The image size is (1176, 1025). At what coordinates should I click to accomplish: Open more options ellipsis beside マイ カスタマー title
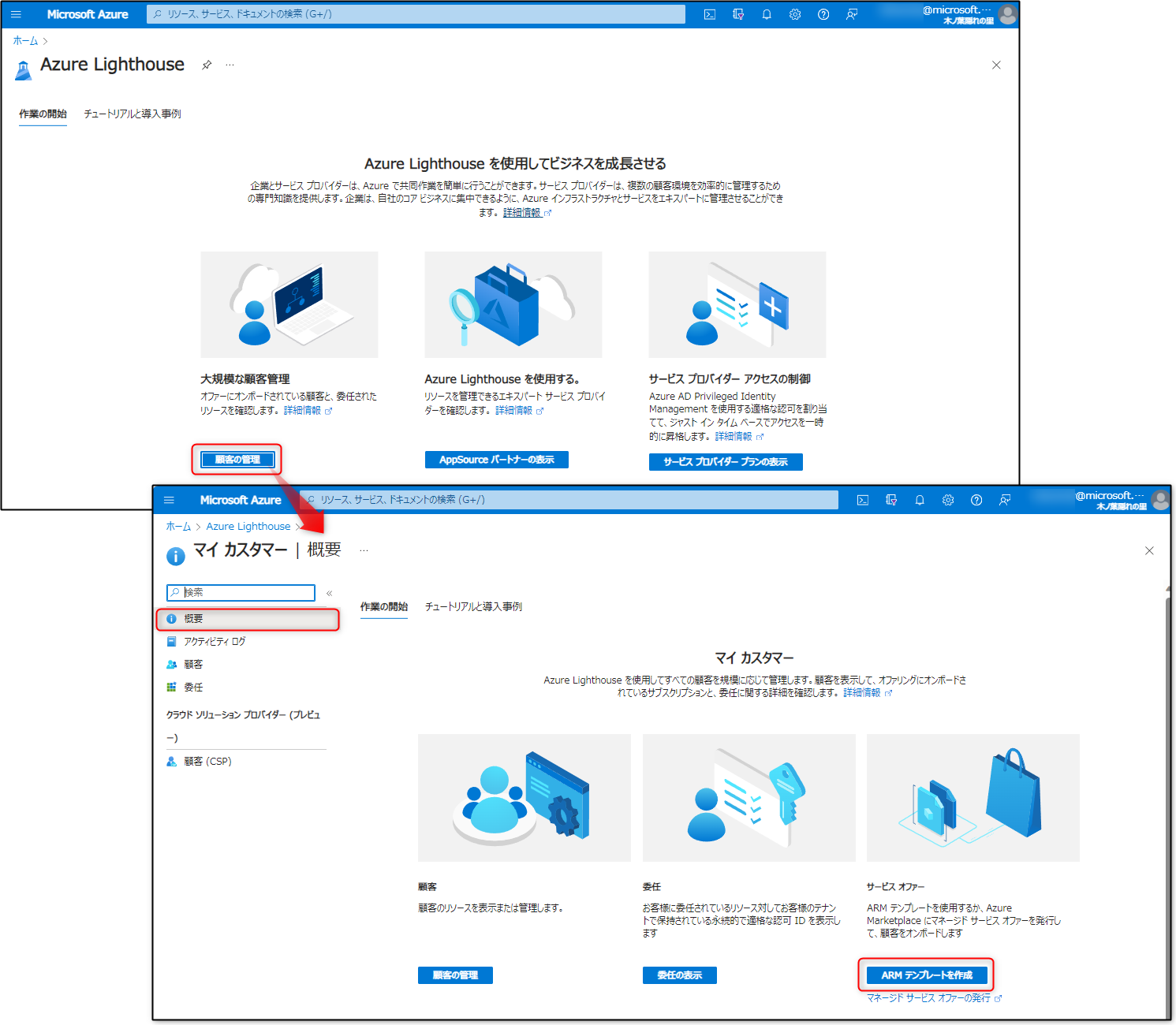point(364,550)
